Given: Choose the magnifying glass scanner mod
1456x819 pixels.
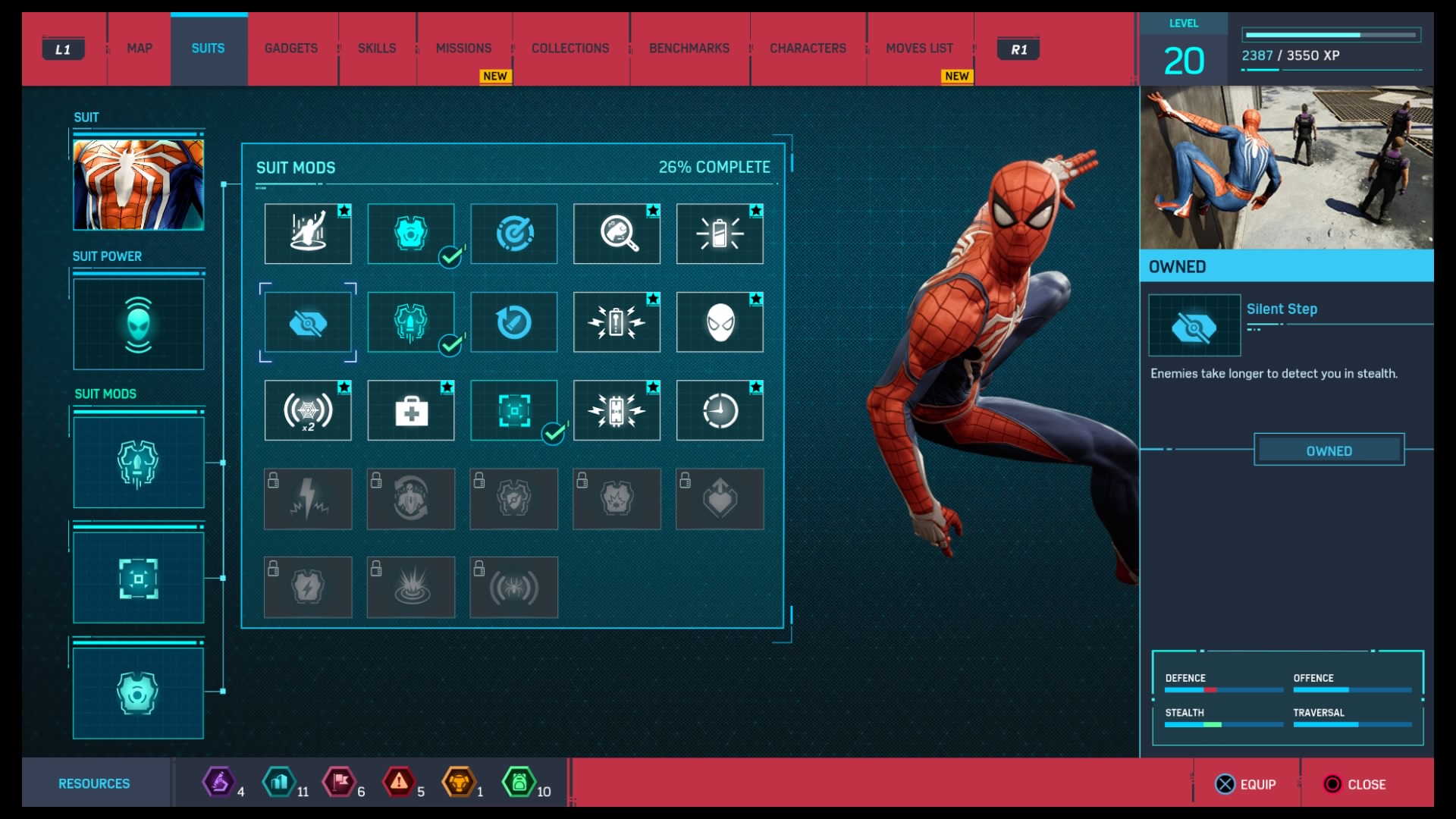Looking at the screenshot, I should point(617,234).
